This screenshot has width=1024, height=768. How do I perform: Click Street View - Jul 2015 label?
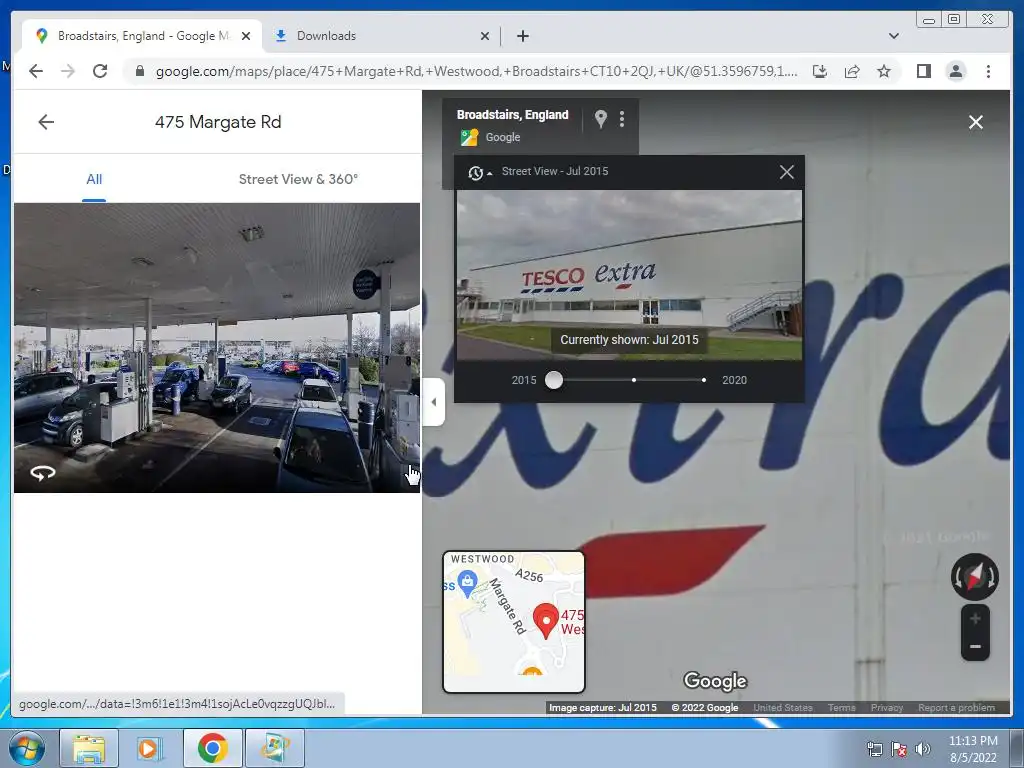pos(554,171)
